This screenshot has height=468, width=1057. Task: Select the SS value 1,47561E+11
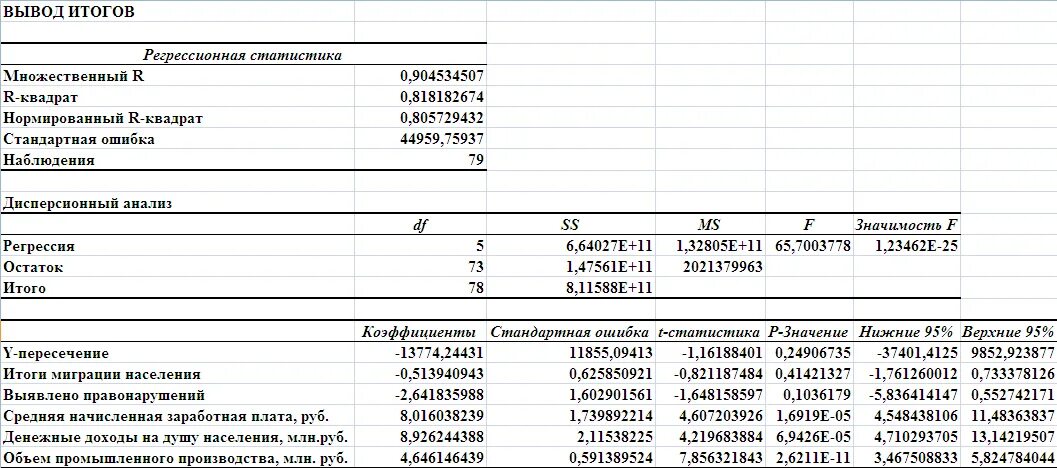[609, 267]
